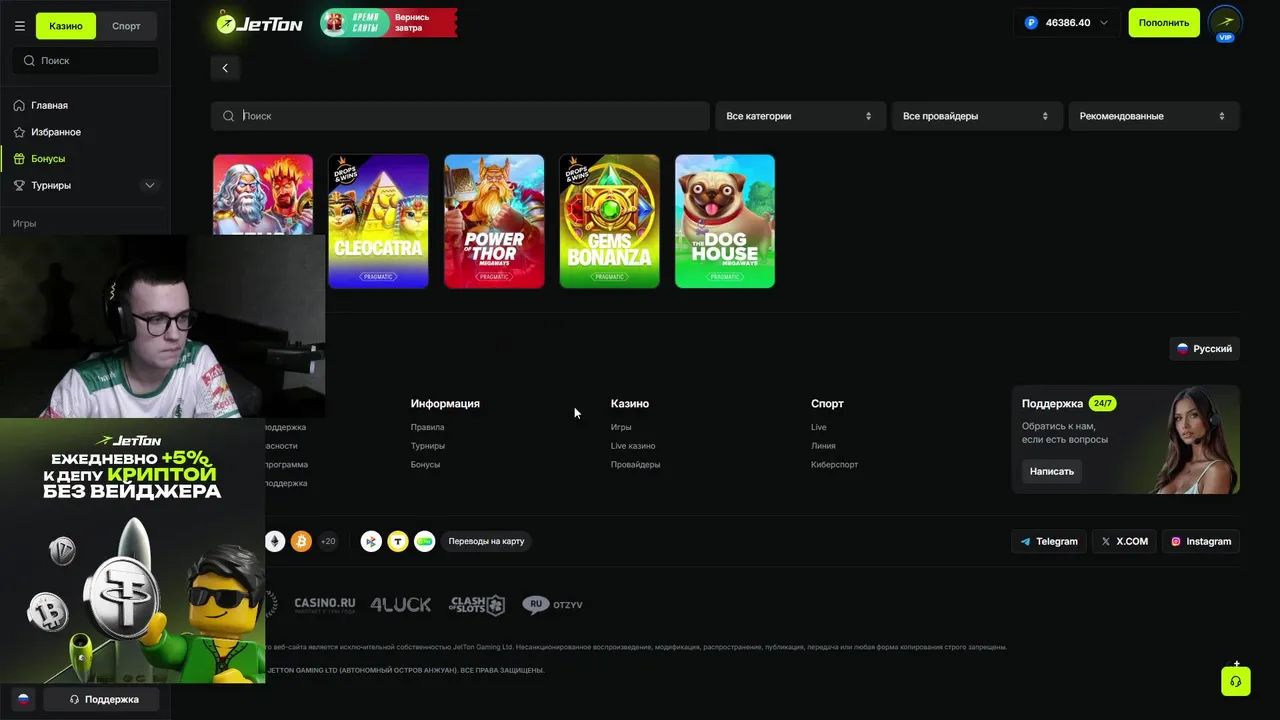Open the Игры footer link

621,427
